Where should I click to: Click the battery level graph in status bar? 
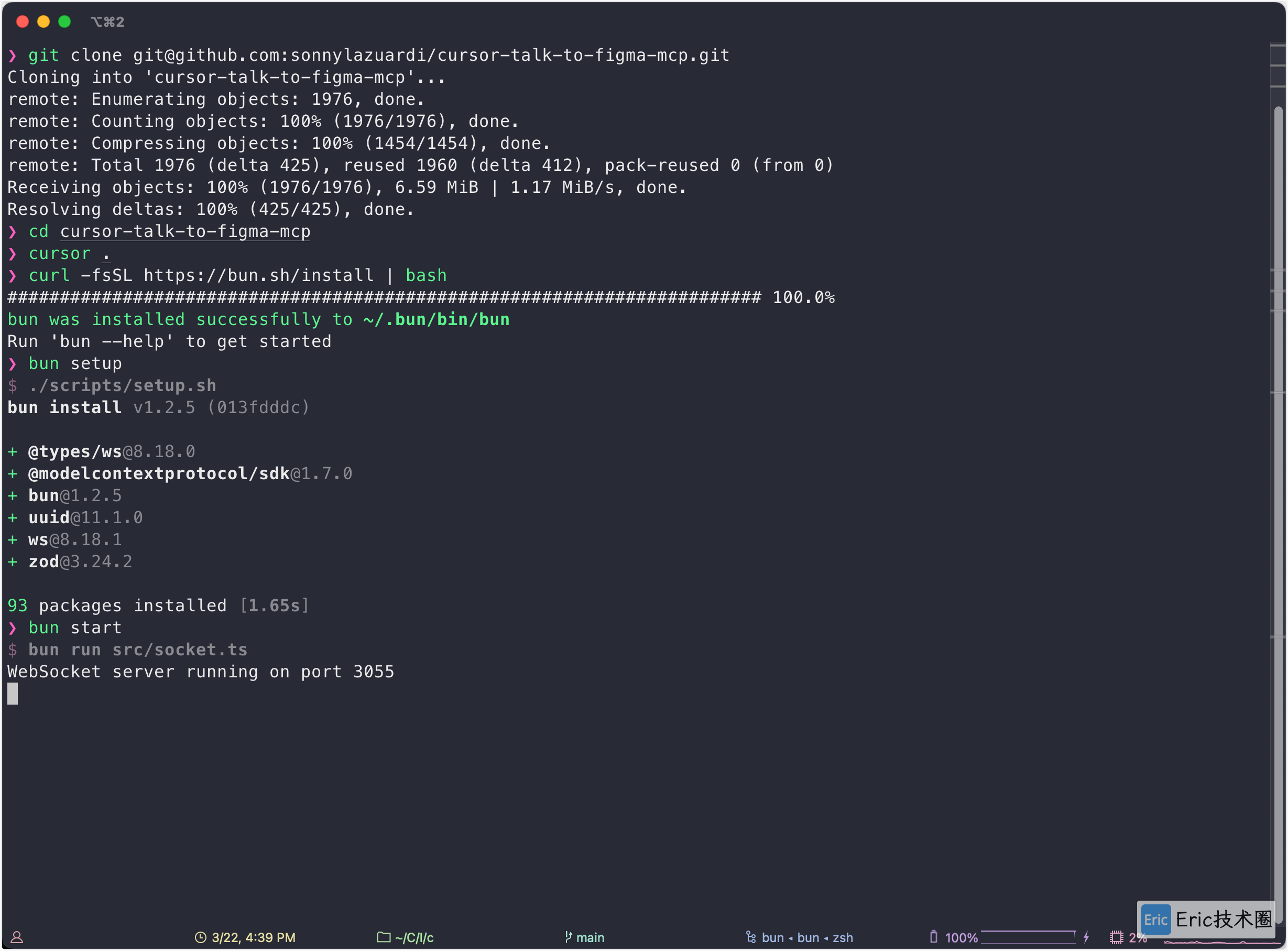pyautogui.click(x=1028, y=937)
